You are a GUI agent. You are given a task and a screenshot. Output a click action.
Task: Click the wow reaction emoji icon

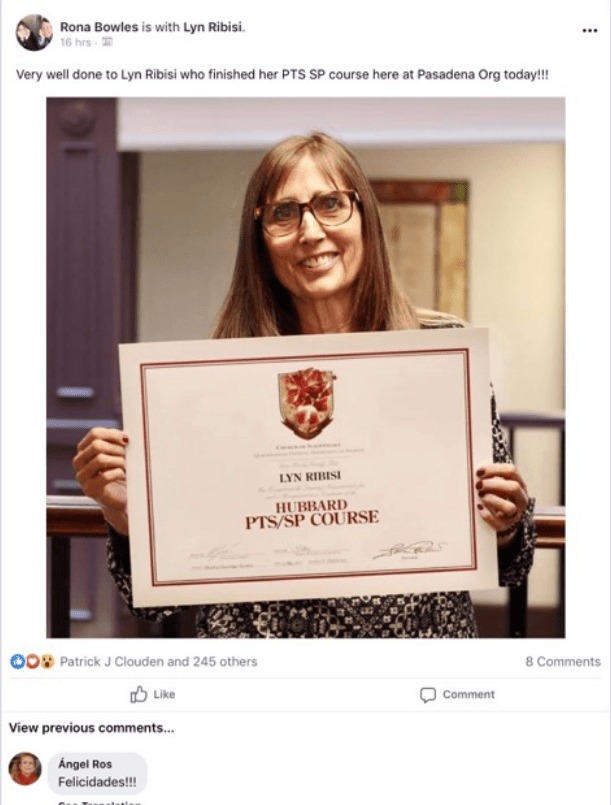(47, 662)
